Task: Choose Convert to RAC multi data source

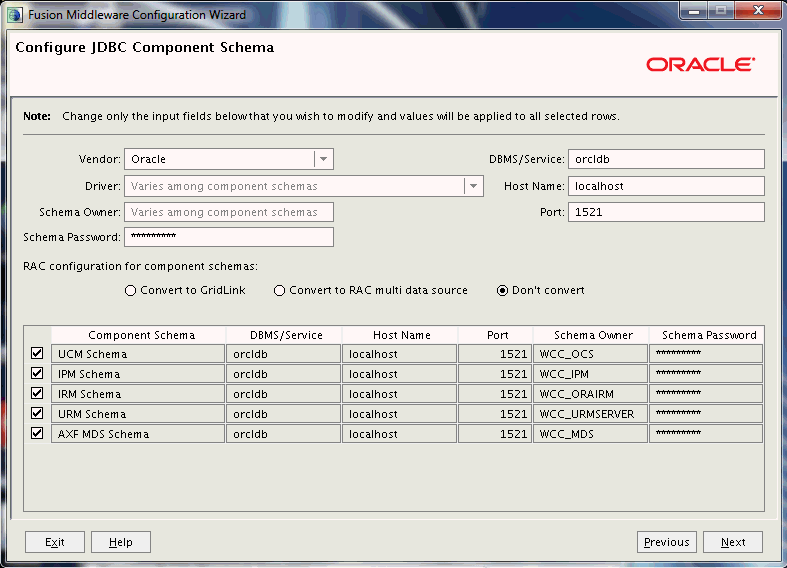Action: pos(370,291)
